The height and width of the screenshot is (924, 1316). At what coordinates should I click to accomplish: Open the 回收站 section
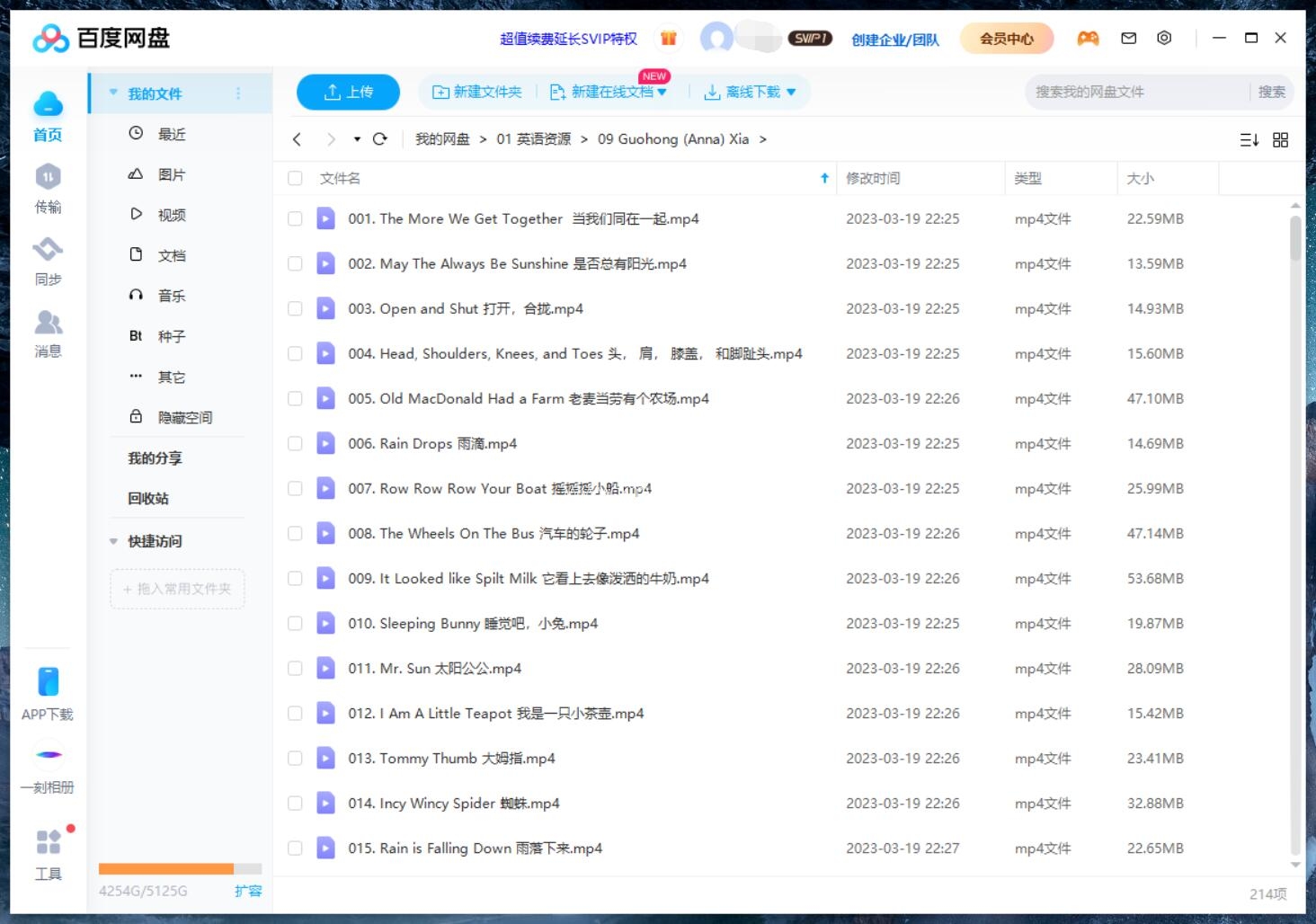pyautogui.click(x=147, y=498)
